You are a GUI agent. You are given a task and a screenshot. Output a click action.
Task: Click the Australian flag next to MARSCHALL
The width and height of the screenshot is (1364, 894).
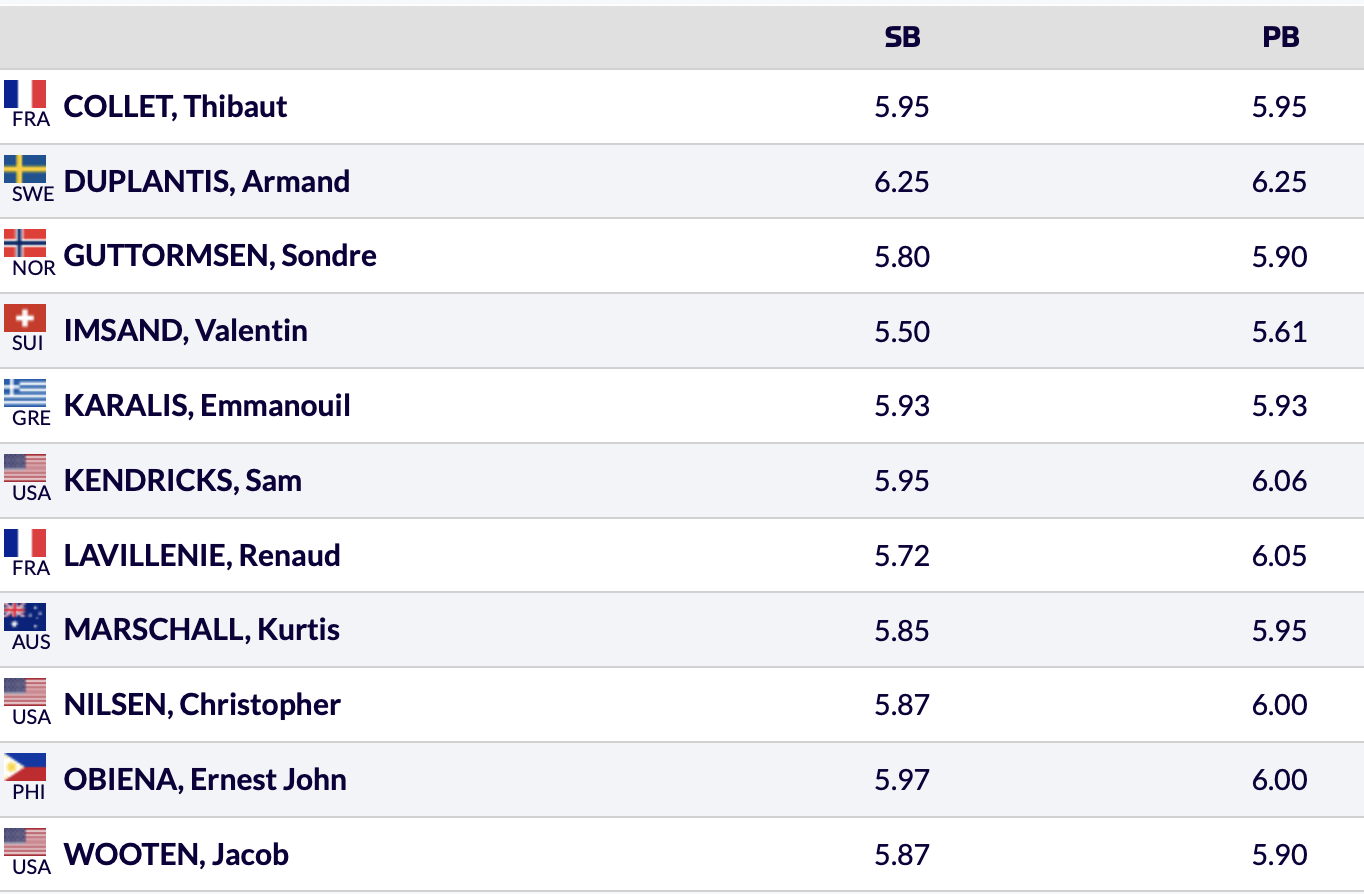tap(25, 617)
